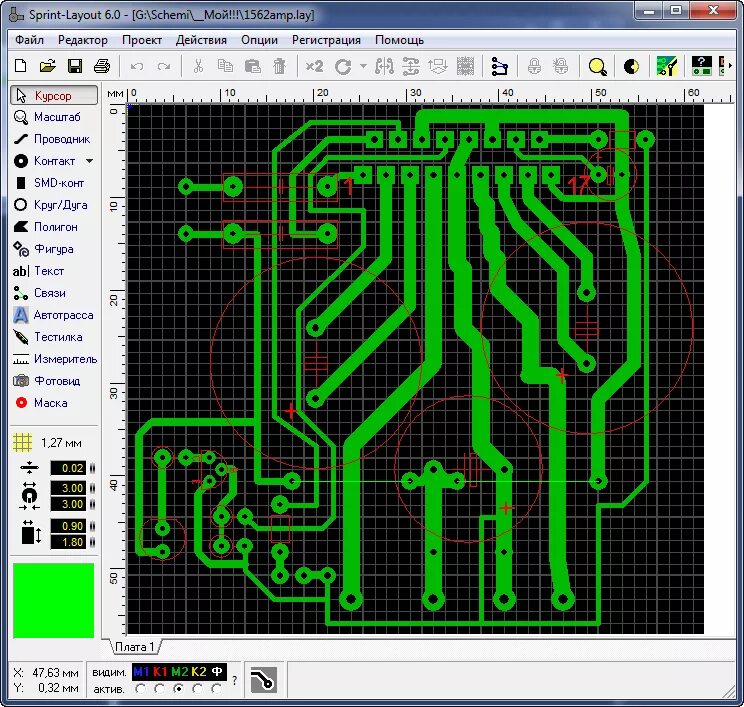Open the Редактор menu
744x707 pixels.
83,40
